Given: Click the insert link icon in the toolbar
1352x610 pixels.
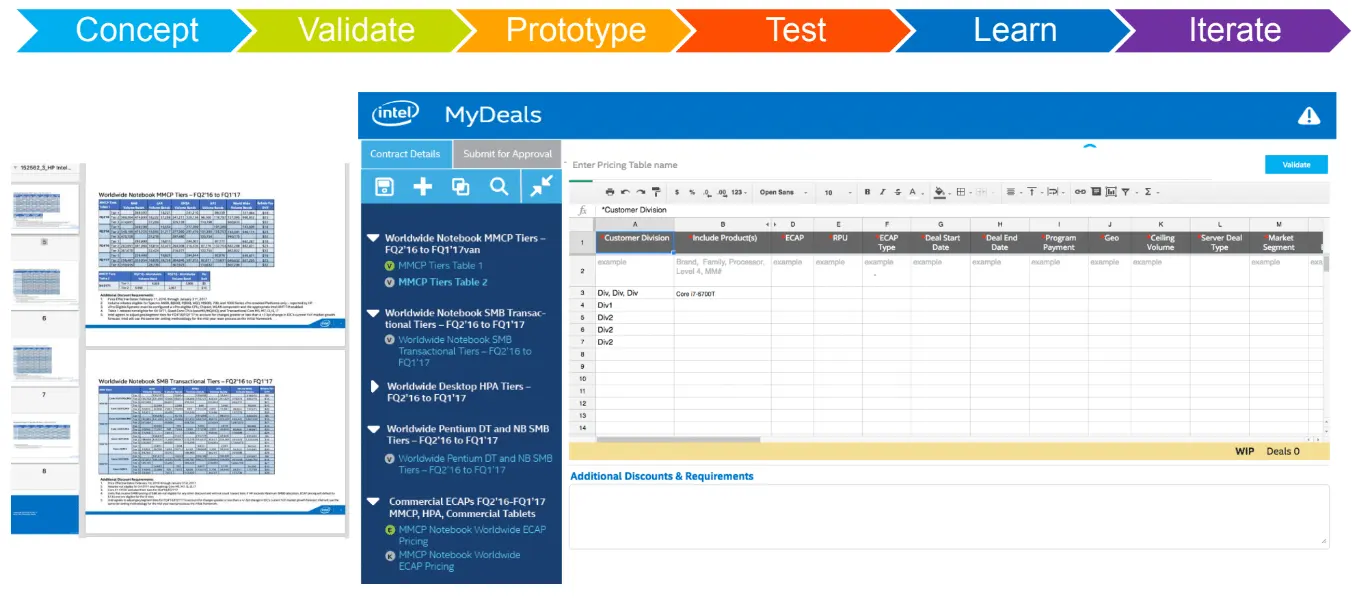Looking at the screenshot, I should [x=1080, y=192].
